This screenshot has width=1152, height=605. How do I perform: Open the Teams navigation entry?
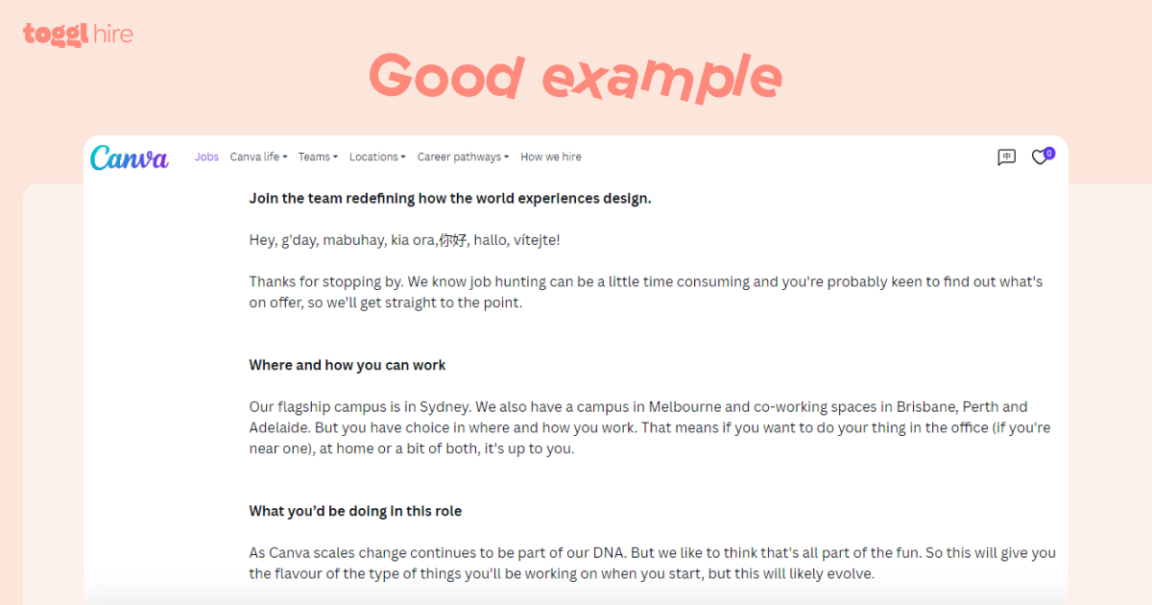[x=316, y=157]
